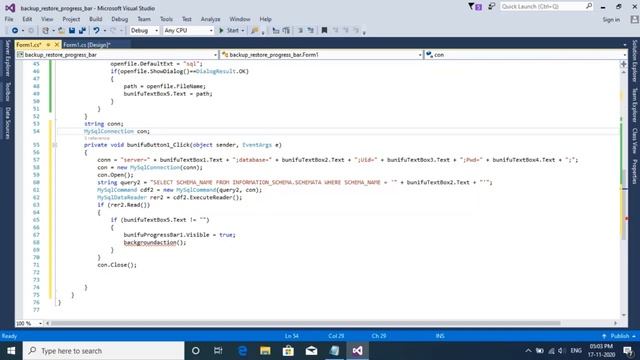Click the Publish button in the status bar

tap(619, 336)
